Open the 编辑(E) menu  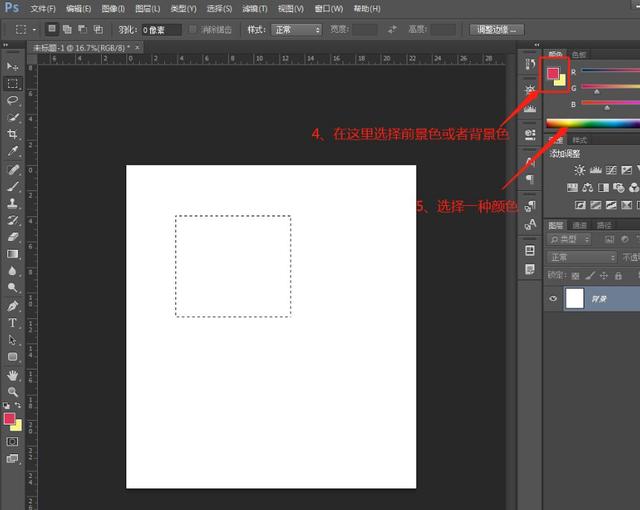[78, 9]
